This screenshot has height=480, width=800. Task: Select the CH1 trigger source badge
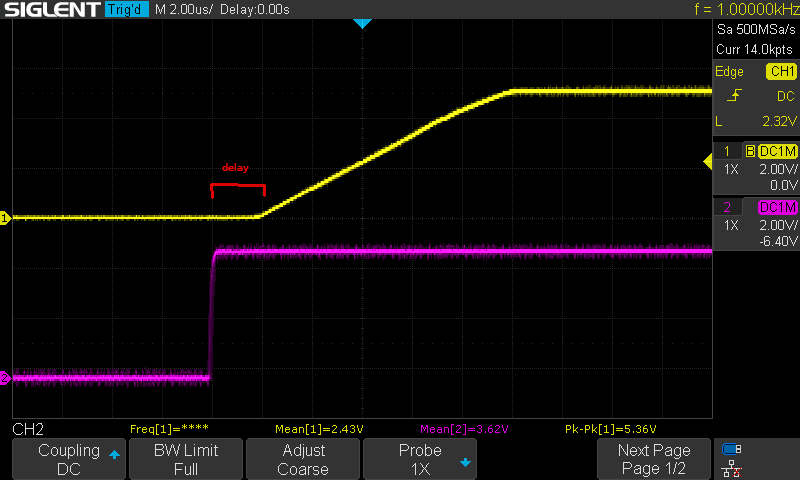point(782,71)
